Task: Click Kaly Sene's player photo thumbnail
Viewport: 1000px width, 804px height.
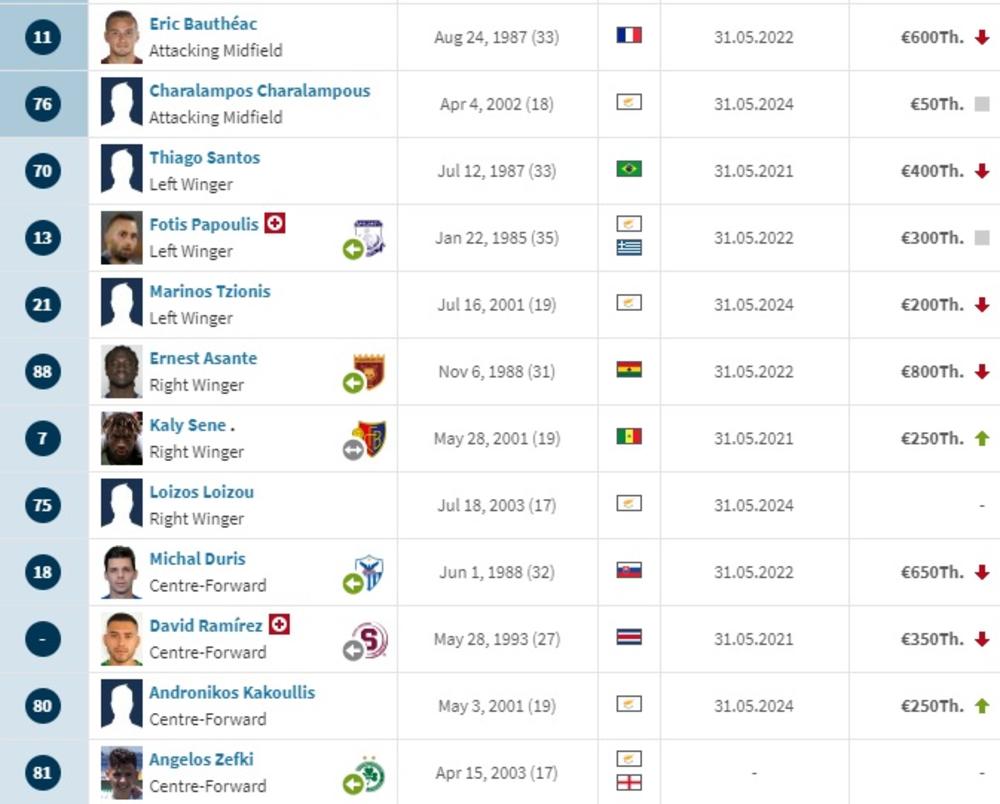Action: point(122,439)
